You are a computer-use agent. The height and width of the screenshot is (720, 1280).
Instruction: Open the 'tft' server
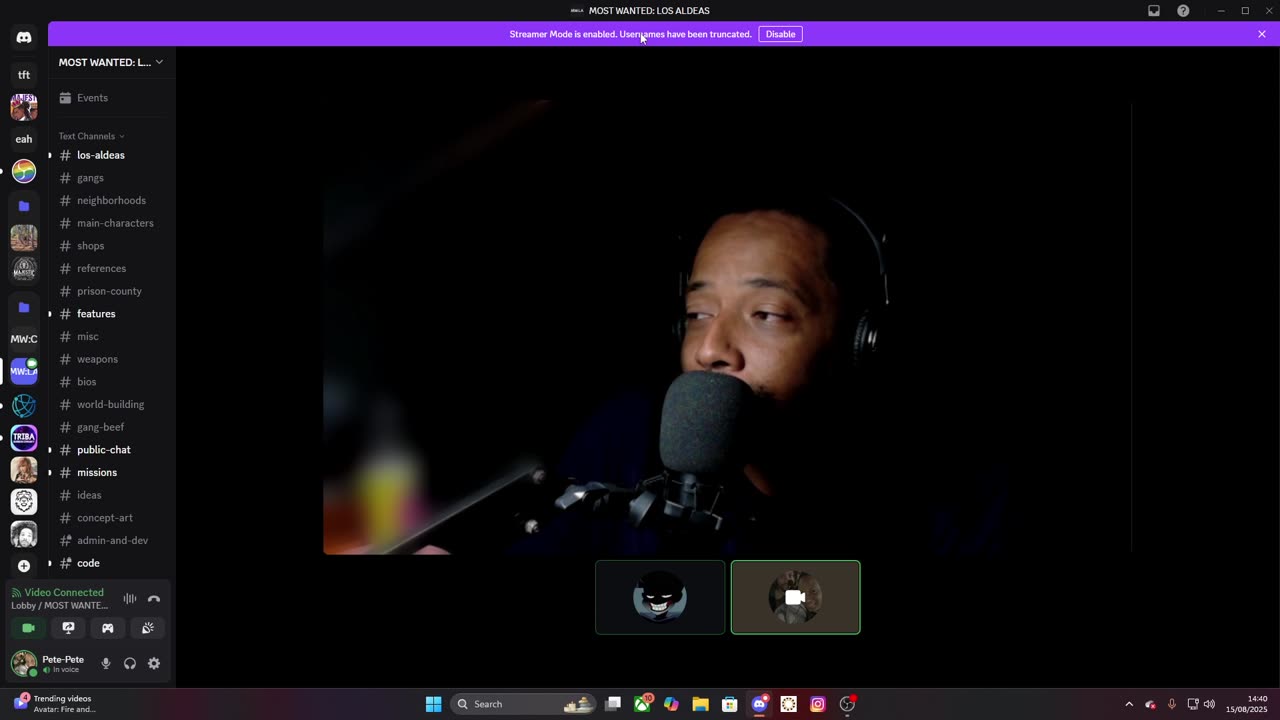(x=24, y=75)
